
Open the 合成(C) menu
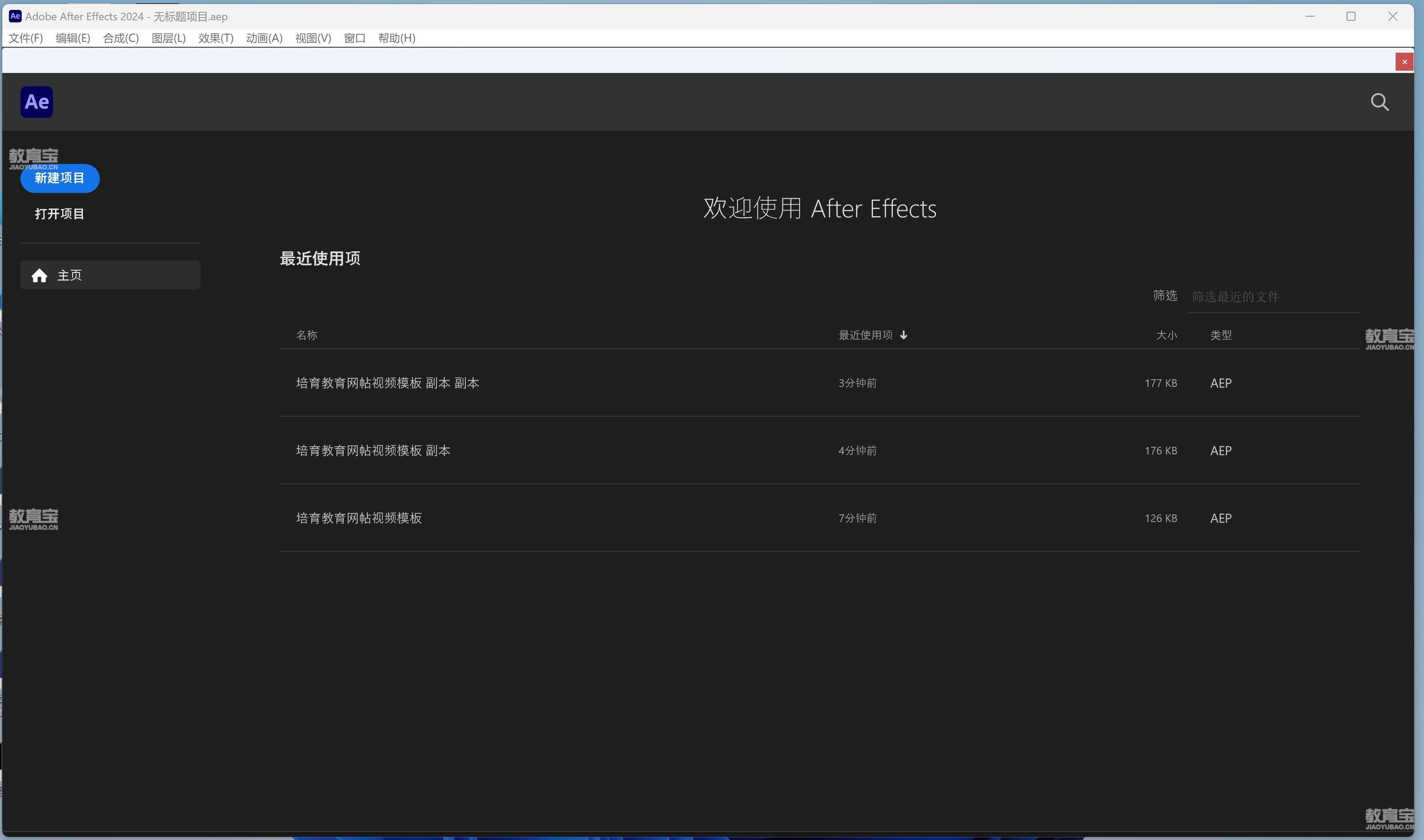[x=121, y=38]
